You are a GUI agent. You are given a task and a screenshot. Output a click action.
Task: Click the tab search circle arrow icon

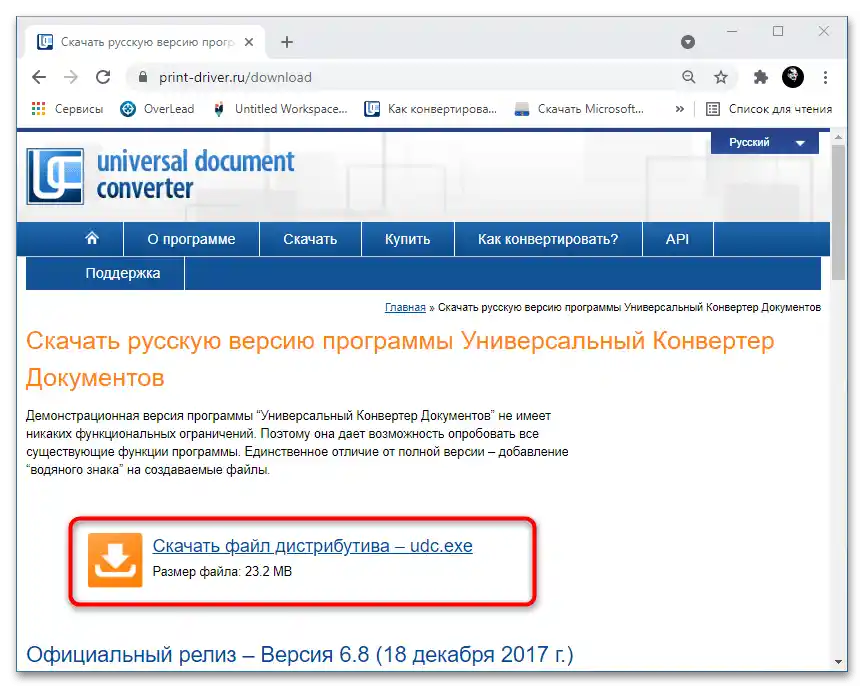click(688, 42)
